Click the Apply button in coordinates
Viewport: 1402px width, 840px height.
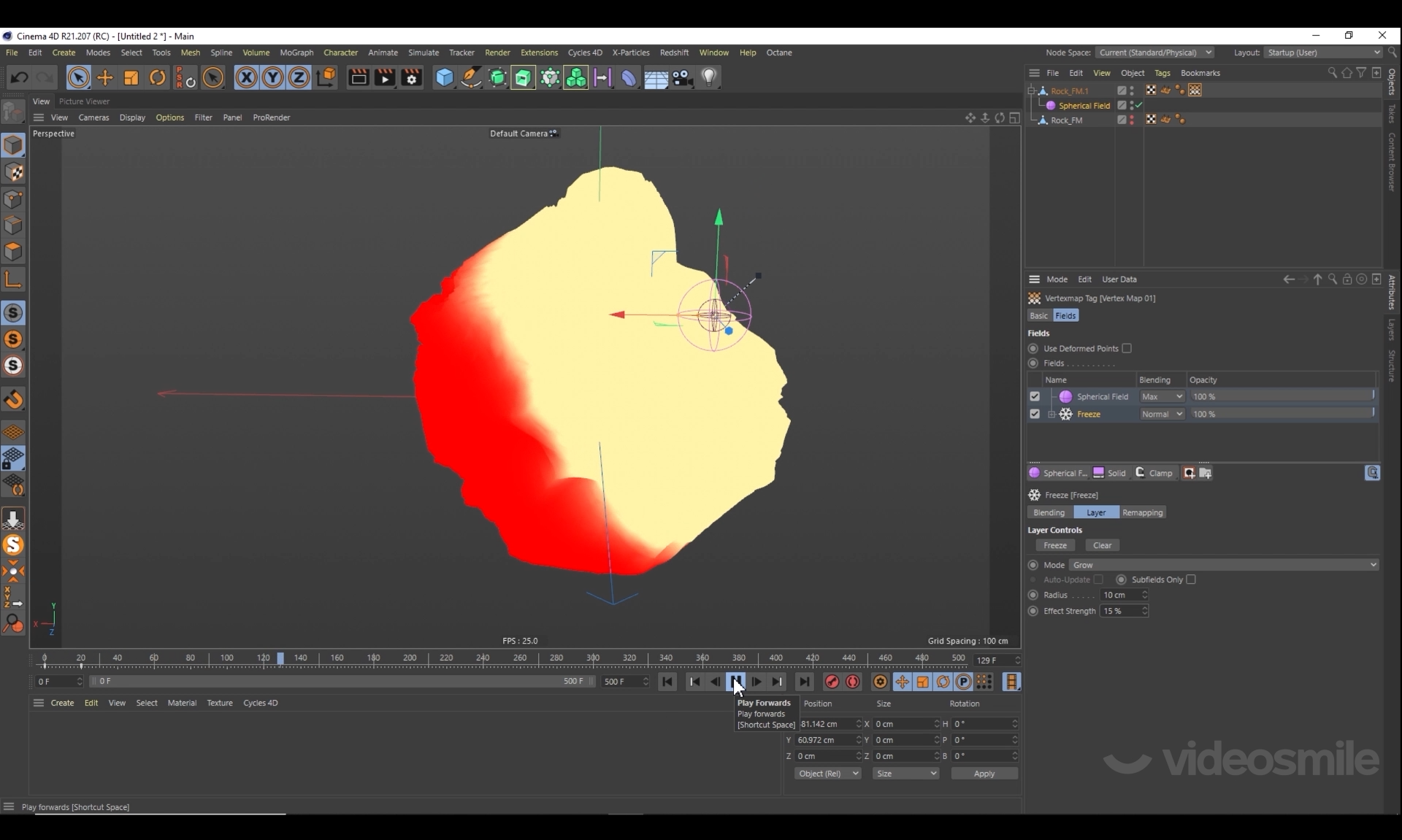coord(984,774)
